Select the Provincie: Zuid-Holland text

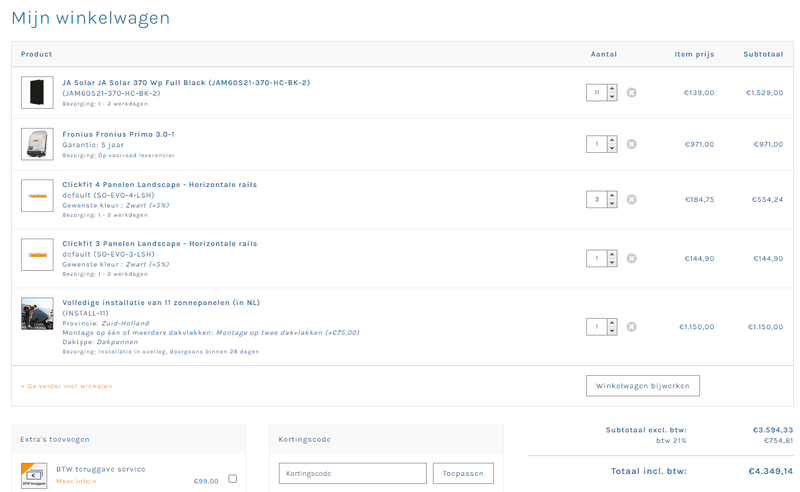click(106, 323)
